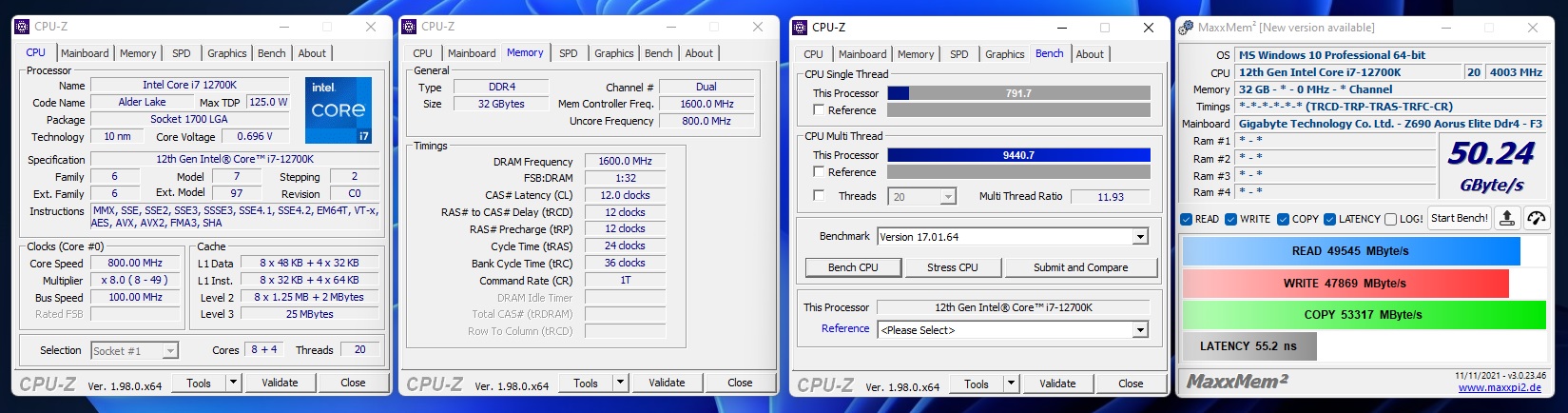Open Tools dropdown arrow in Memory tab window

click(620, 383)
